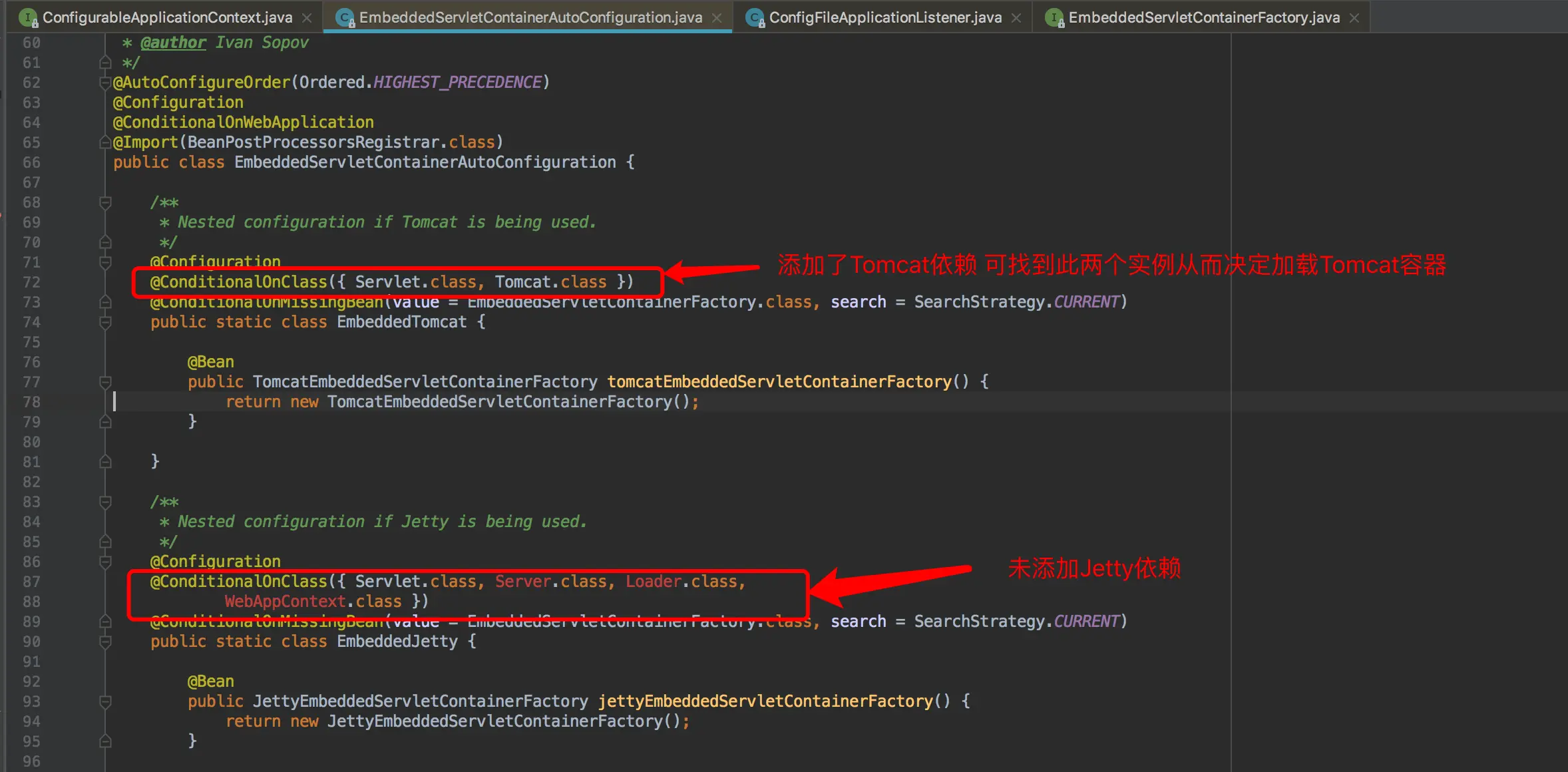Screen dimensions: 1568x772
Task: Close the ConfigurableApplicationContext.java tab
Action: [x=307, y=18]
